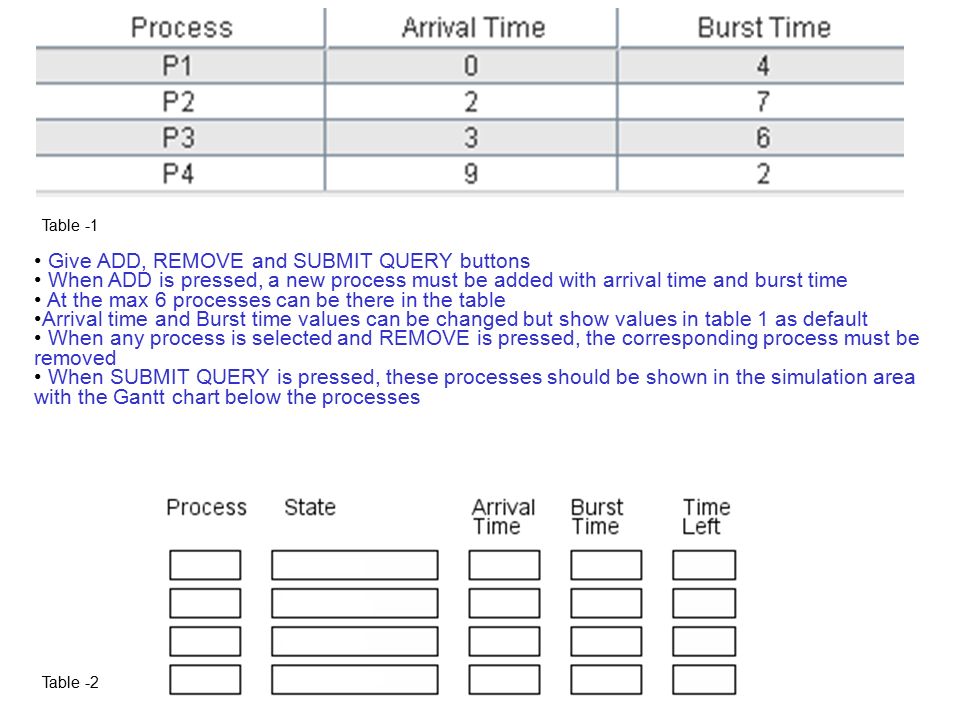The height and width of the screenshot is (720, 960).
Task: Click the Burst Time column header
Action: (x=762, y=28)
